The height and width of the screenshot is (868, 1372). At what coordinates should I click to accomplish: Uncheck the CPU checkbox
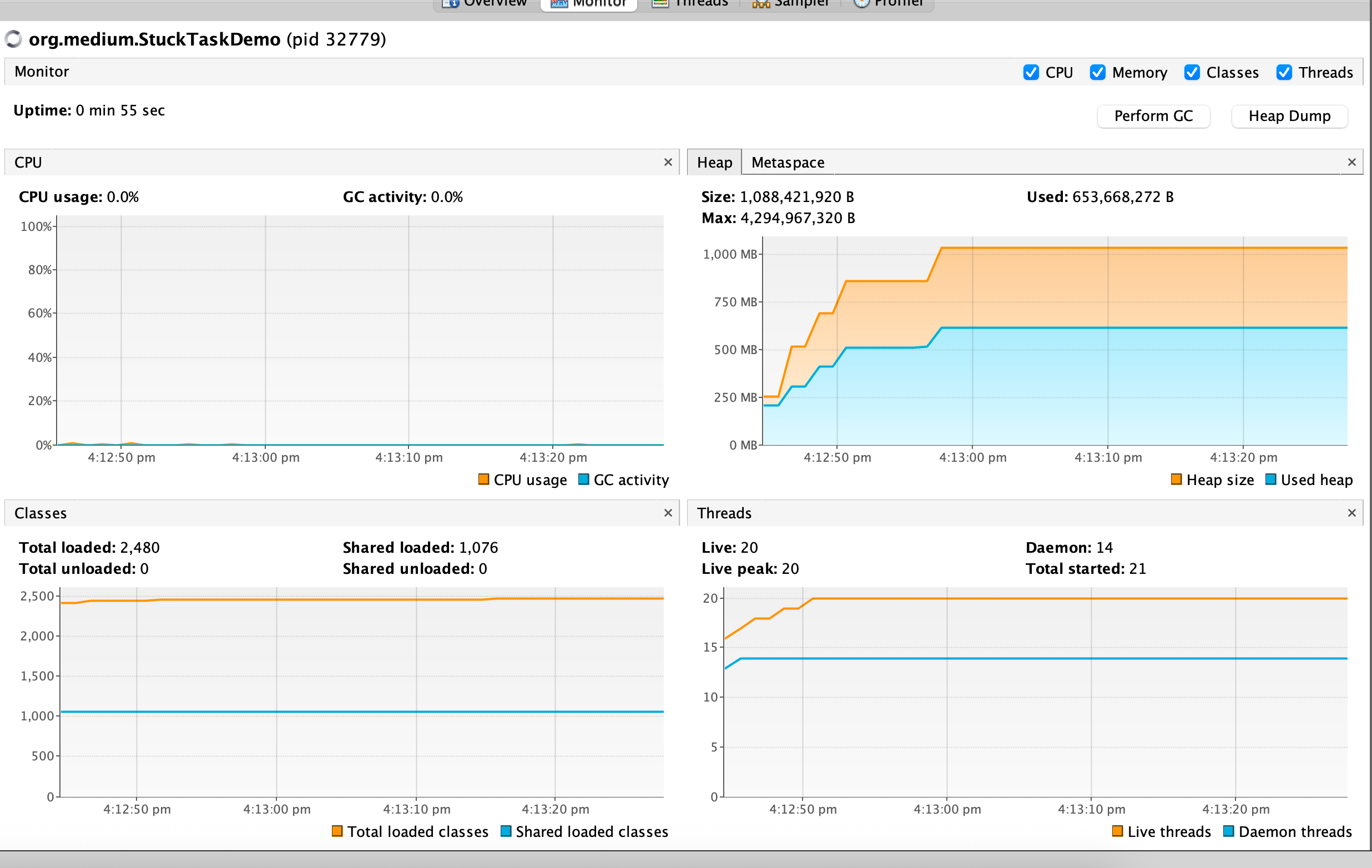tap(1031, 72)
